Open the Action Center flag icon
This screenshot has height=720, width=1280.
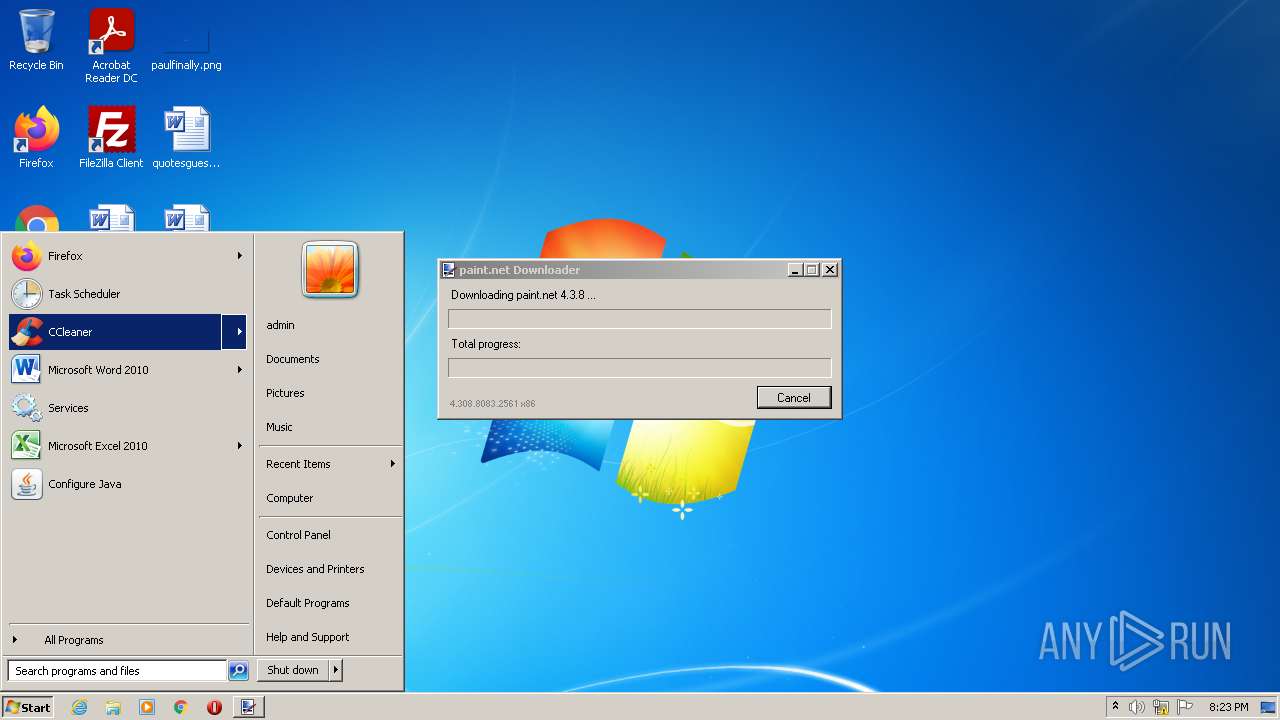[x=1185, y=707]
